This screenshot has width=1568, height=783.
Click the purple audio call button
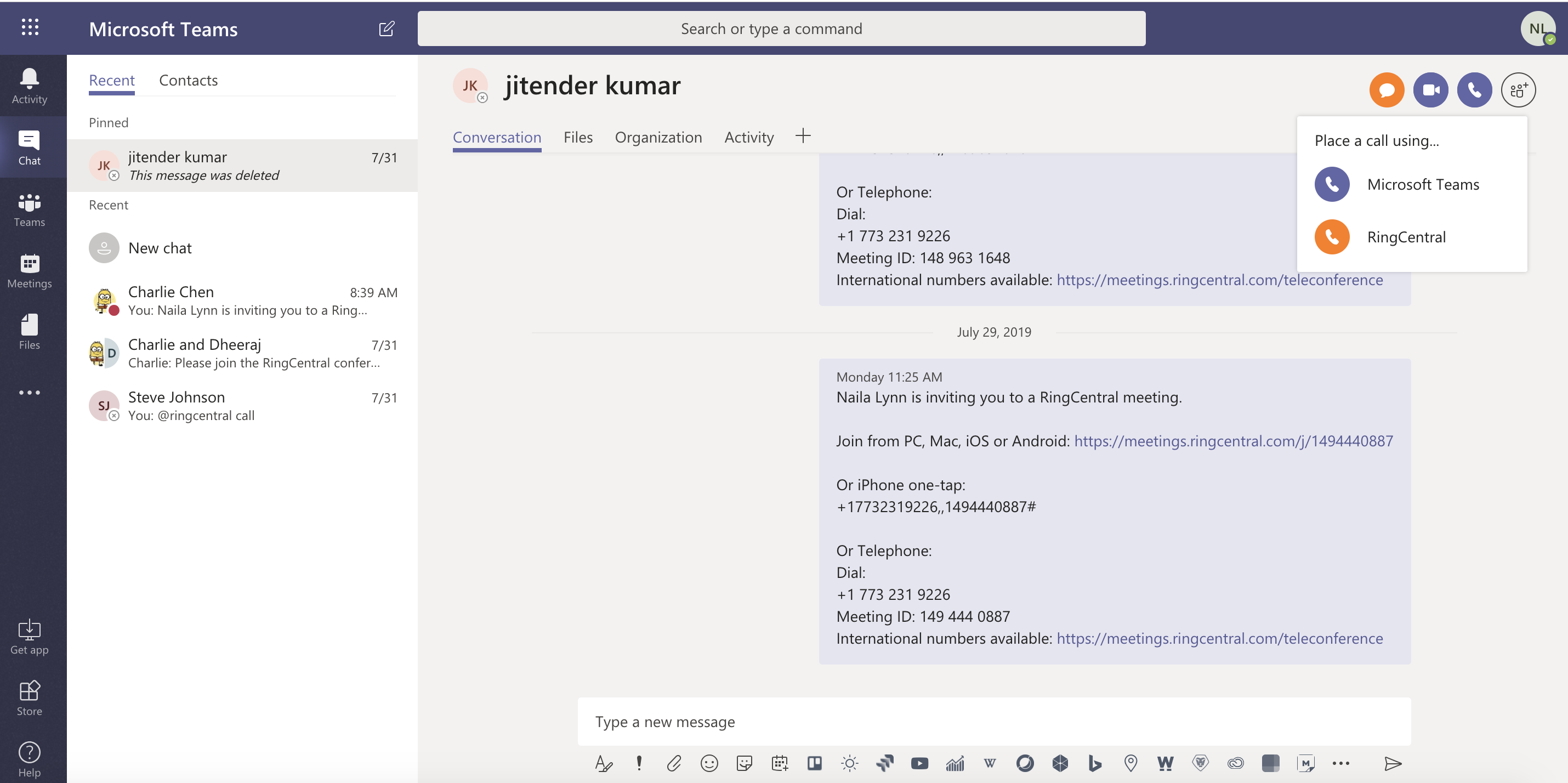pyautogui.click(x=1474, y=89)
